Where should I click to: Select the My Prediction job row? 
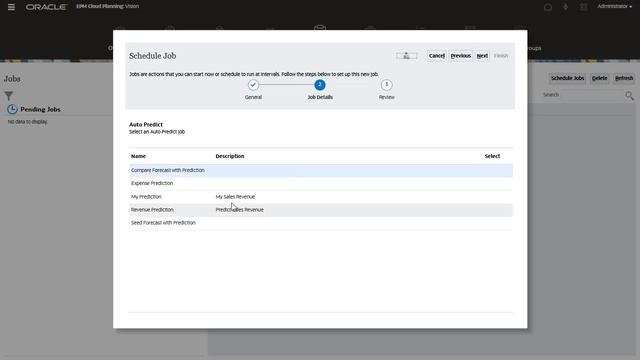pos(321,197)
